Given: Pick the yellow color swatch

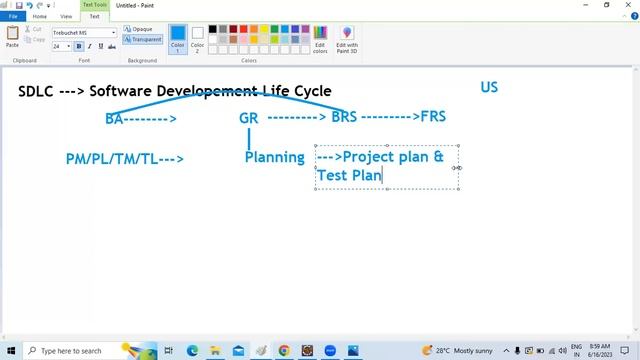Looking at the screenshot, I should pyautogui.click(x=264, y=29).
